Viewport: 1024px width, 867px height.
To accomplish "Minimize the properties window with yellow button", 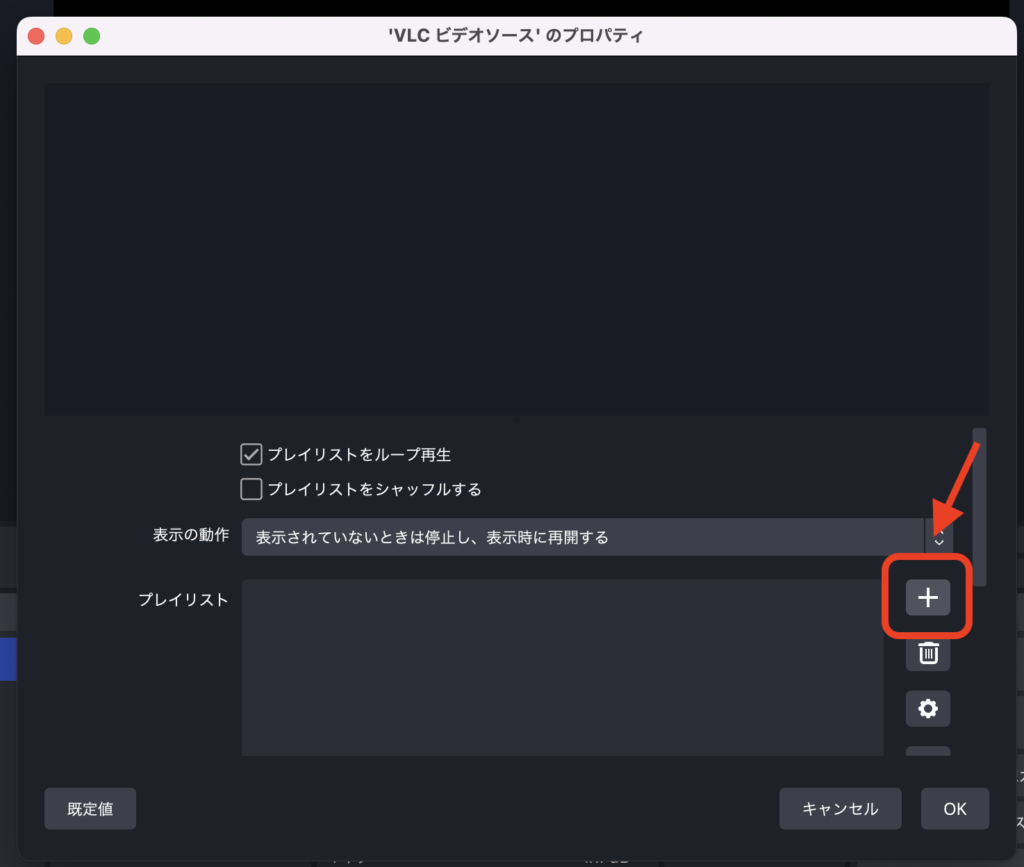I will [x=64, y=36].
